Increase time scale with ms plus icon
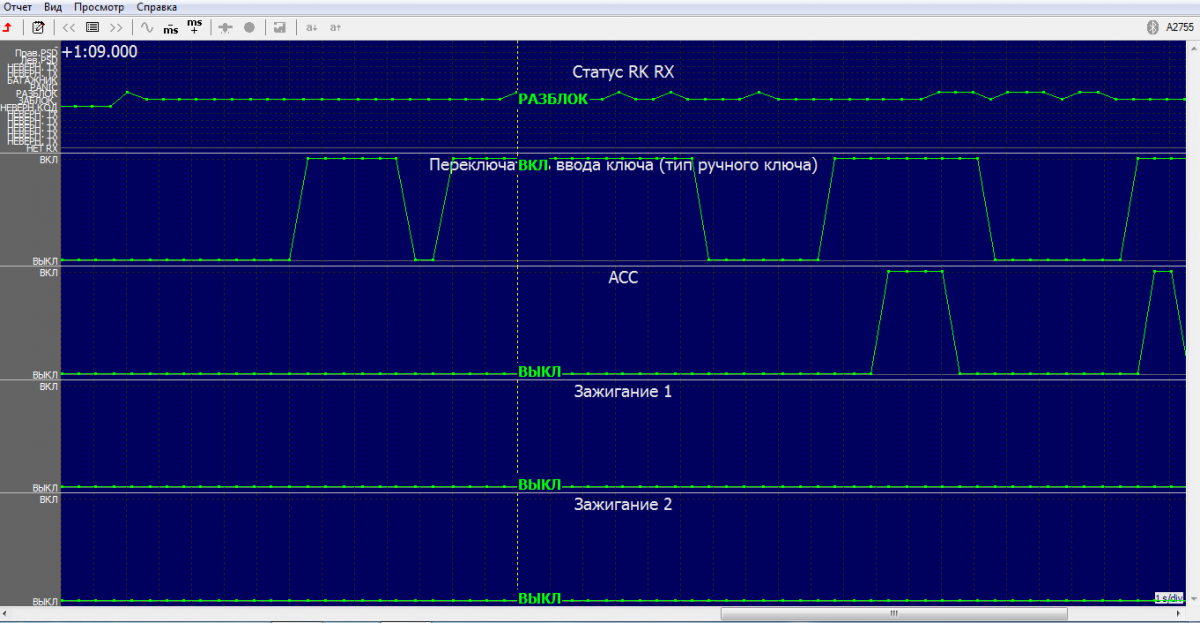Screen dimensions: 1200x623 194,26
